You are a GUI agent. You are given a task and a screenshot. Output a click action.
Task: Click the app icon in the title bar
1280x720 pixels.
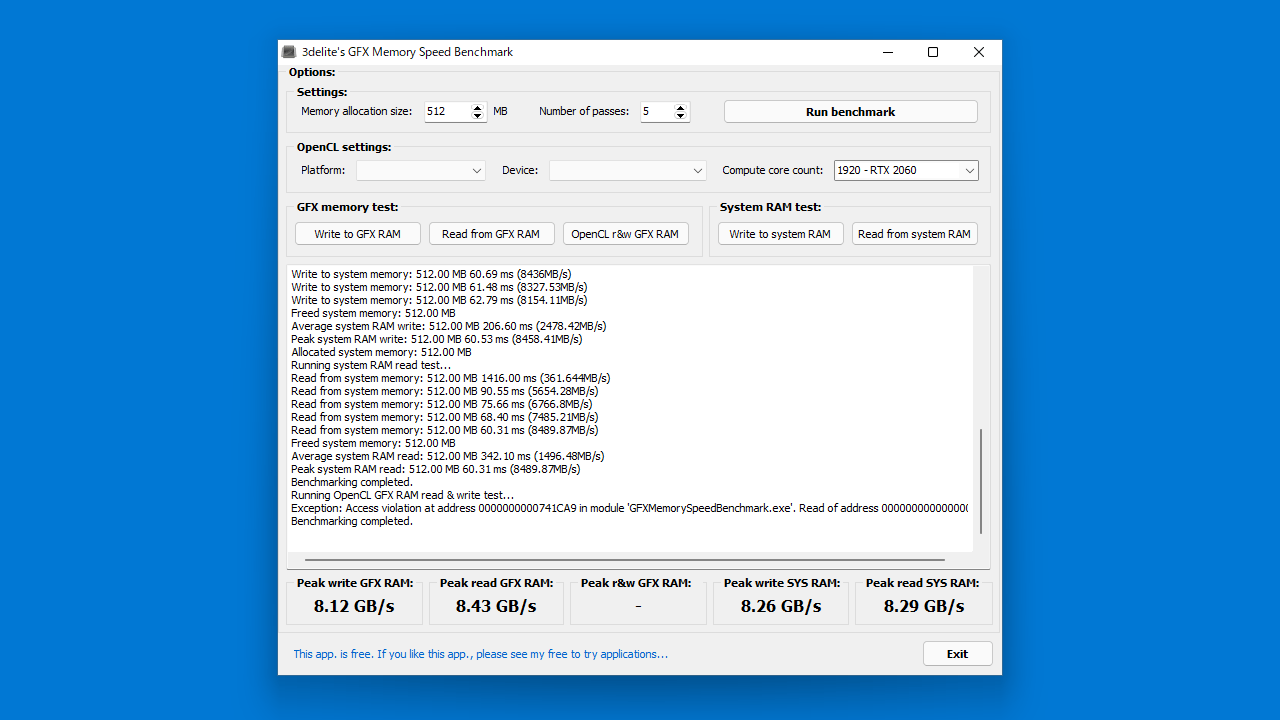[x=289, y=52]
